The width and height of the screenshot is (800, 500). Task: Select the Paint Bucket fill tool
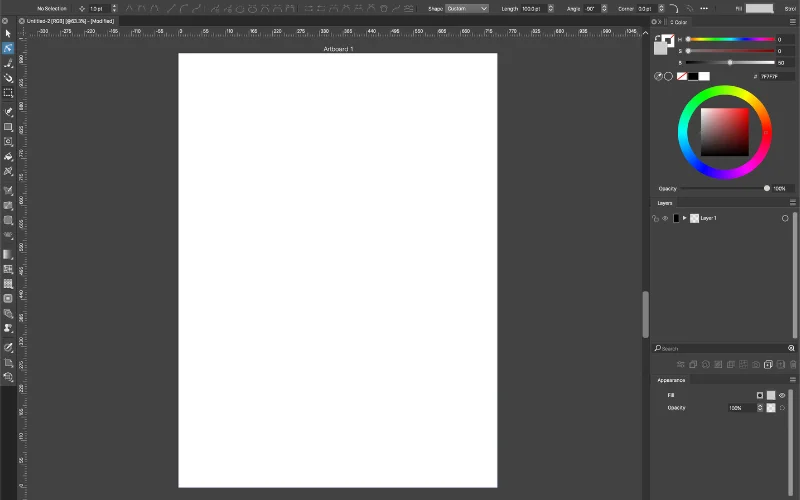[8, 157]
